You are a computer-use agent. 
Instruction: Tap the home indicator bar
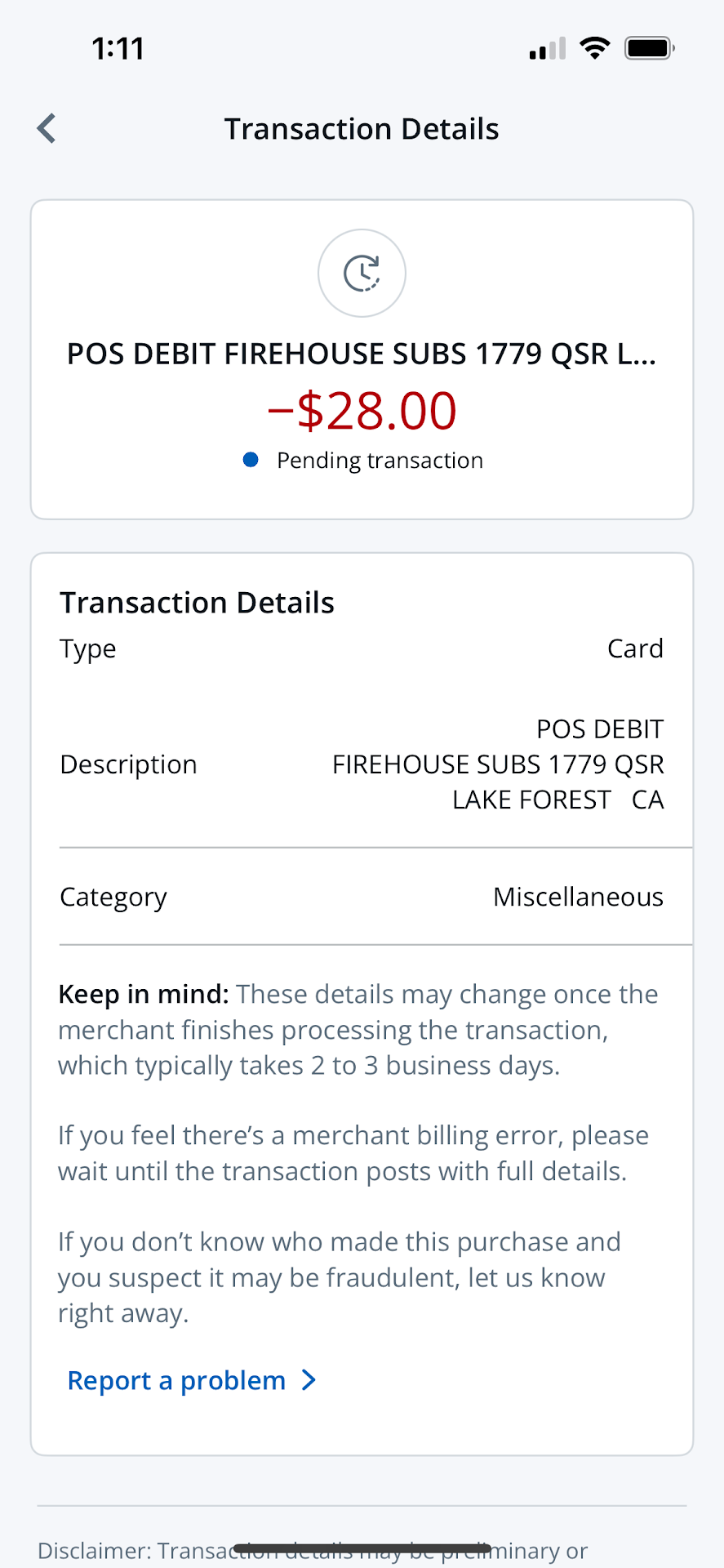tap(362, 1548)
